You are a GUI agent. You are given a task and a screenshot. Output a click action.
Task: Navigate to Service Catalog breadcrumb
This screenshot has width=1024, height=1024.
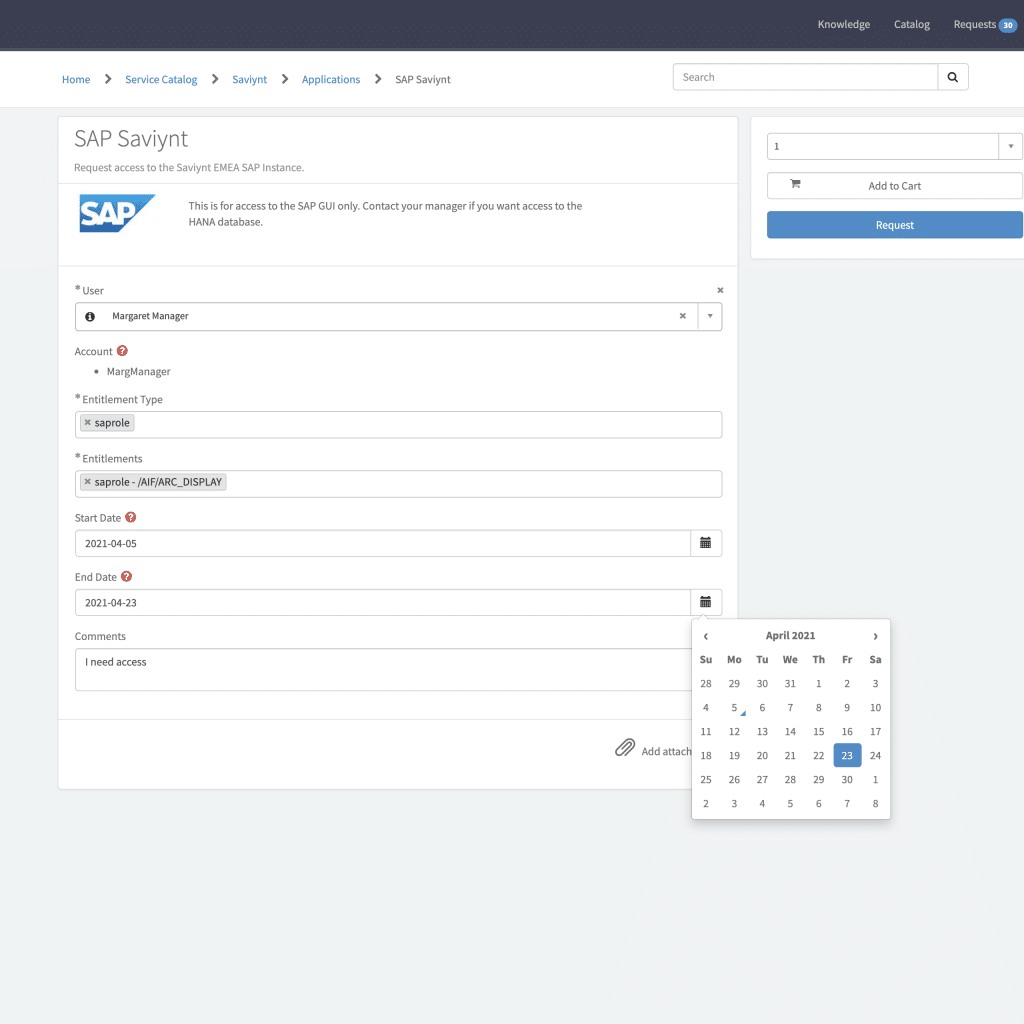click(x=161, y=80)
